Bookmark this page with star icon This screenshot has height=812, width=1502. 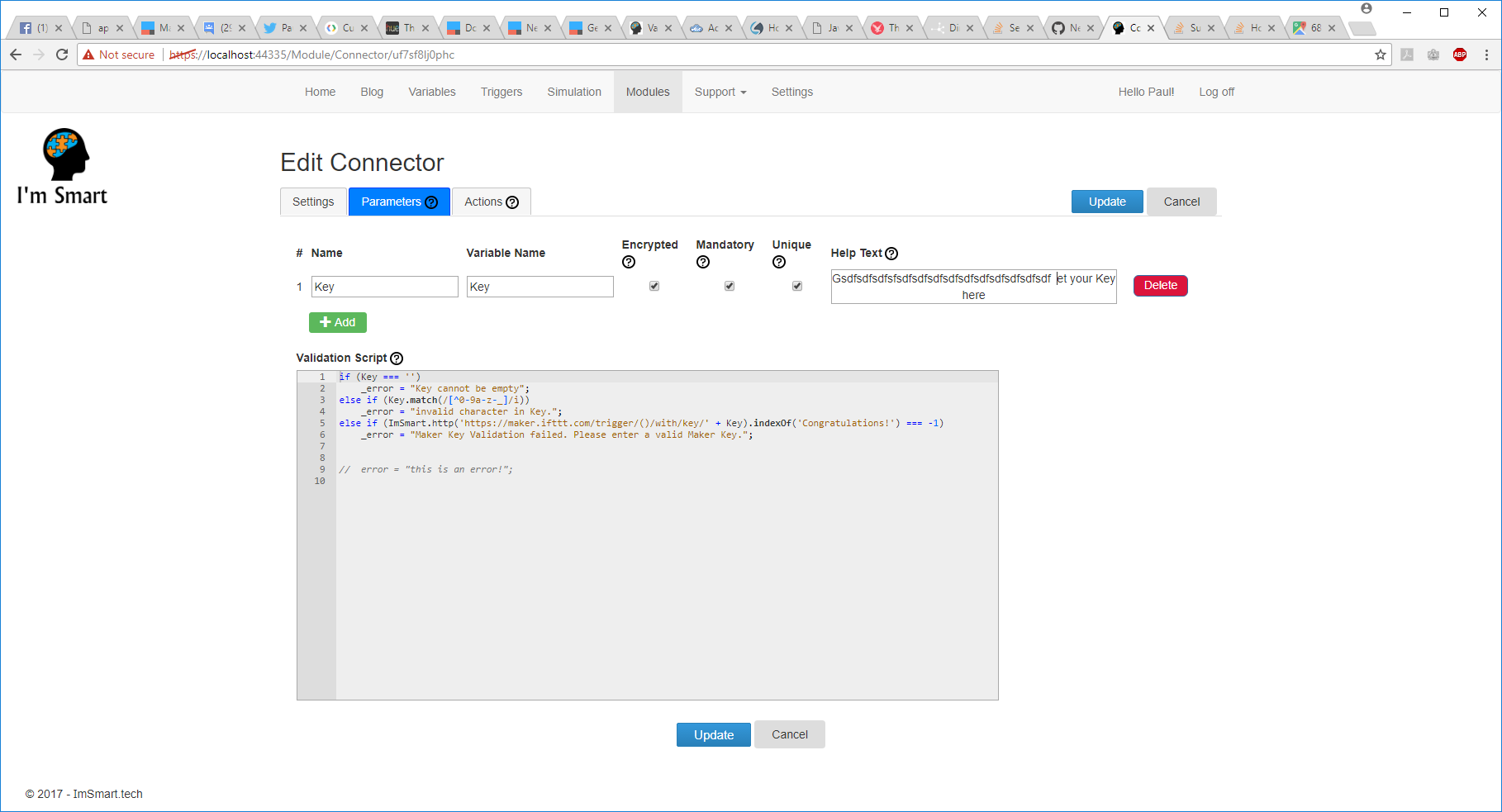click(x=1381, y=55)
